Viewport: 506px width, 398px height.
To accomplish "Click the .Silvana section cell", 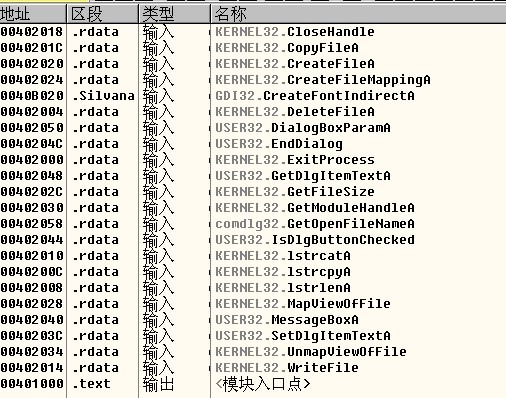I will coord(103,96).
